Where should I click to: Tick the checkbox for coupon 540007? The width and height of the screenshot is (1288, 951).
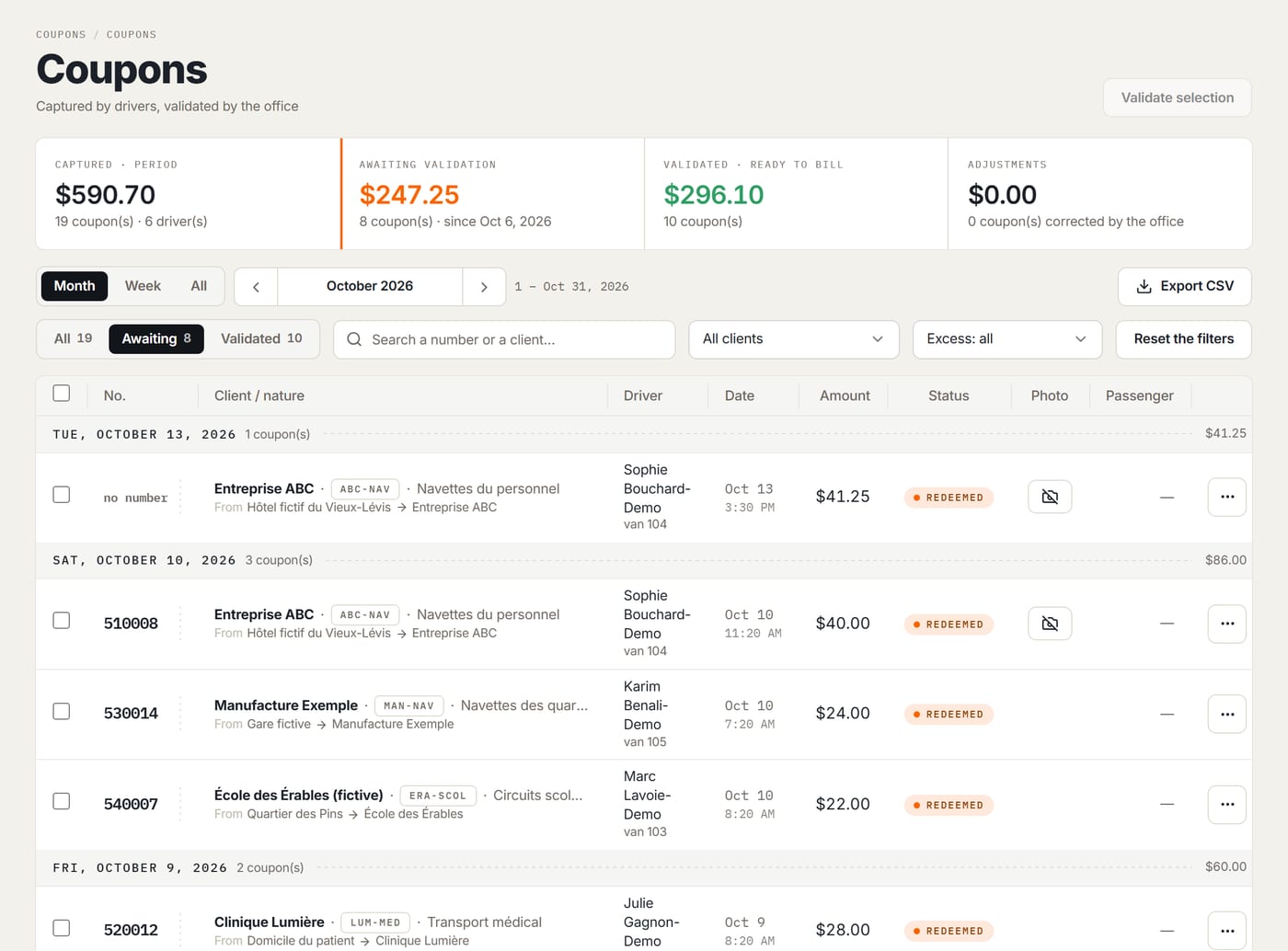tap(62, 802)
